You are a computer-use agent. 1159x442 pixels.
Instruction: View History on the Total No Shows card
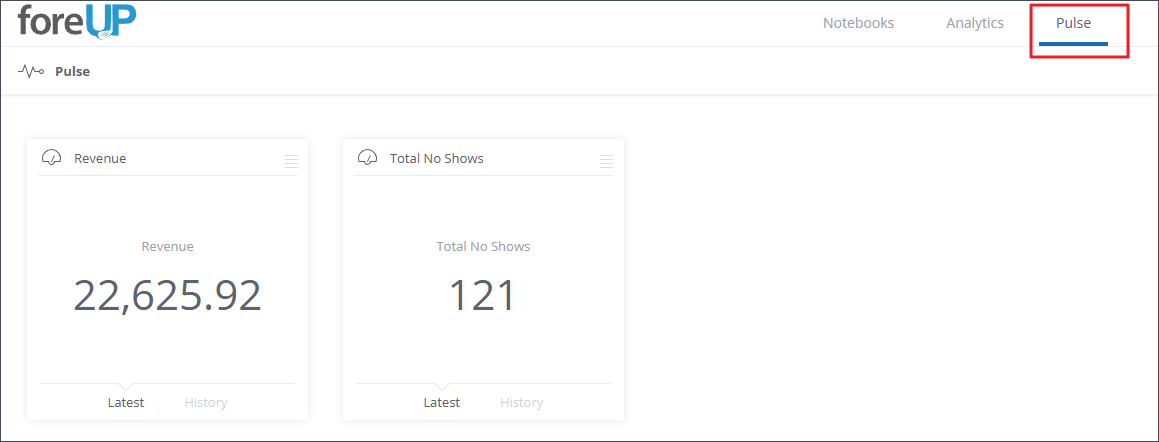coord(521,403)
